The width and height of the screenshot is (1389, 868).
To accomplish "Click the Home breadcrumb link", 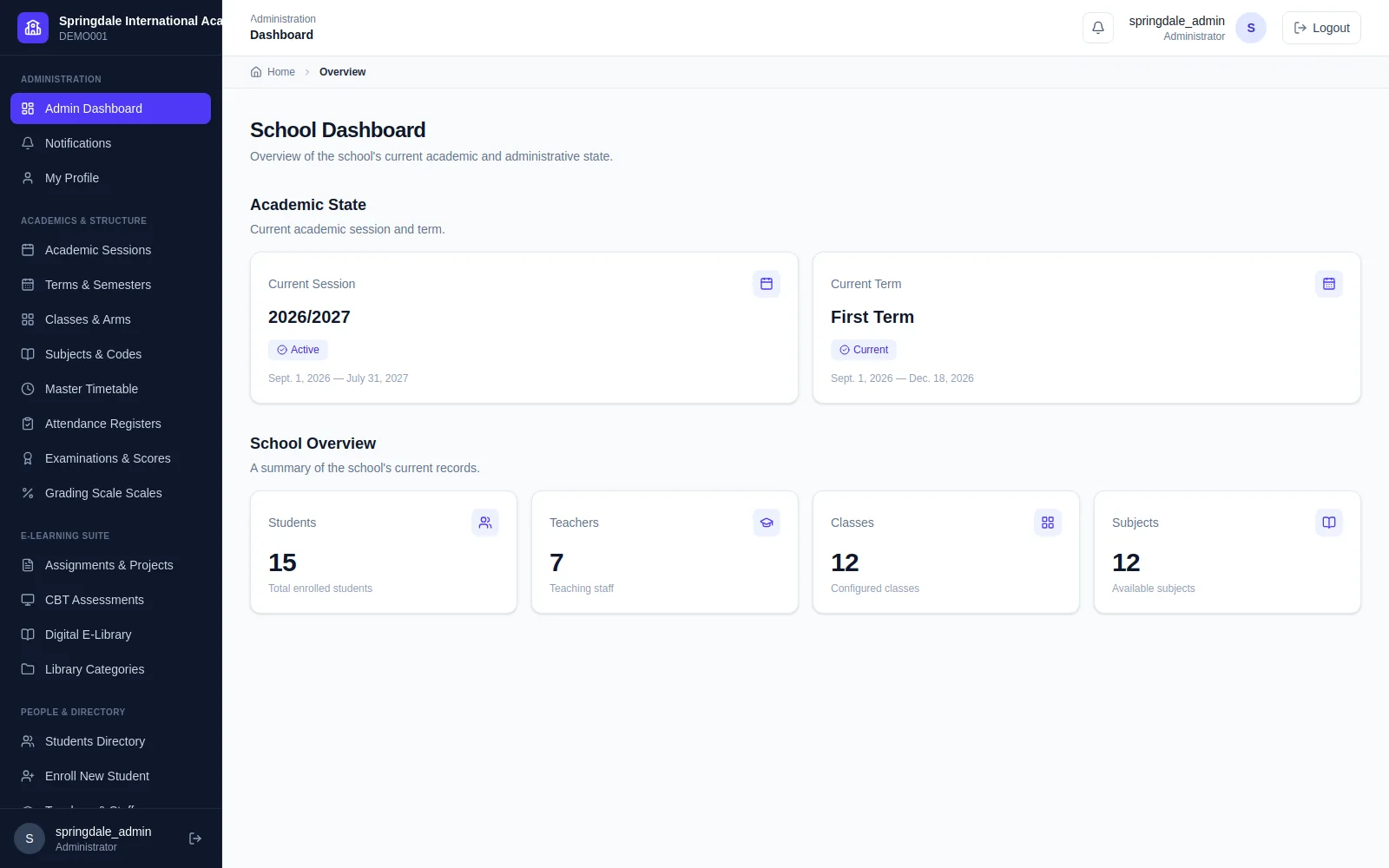I will [x=273, y=72].
